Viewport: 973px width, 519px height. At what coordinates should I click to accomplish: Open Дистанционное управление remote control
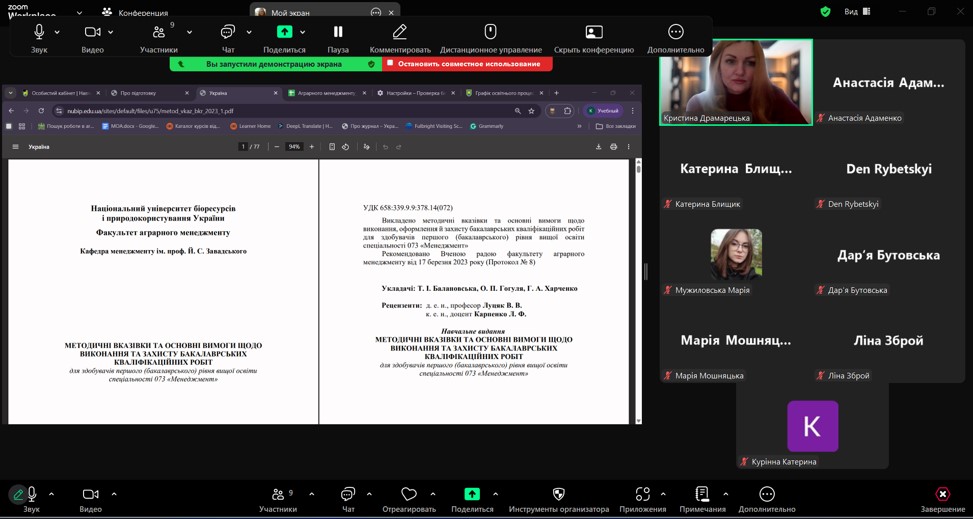point(490,33)
